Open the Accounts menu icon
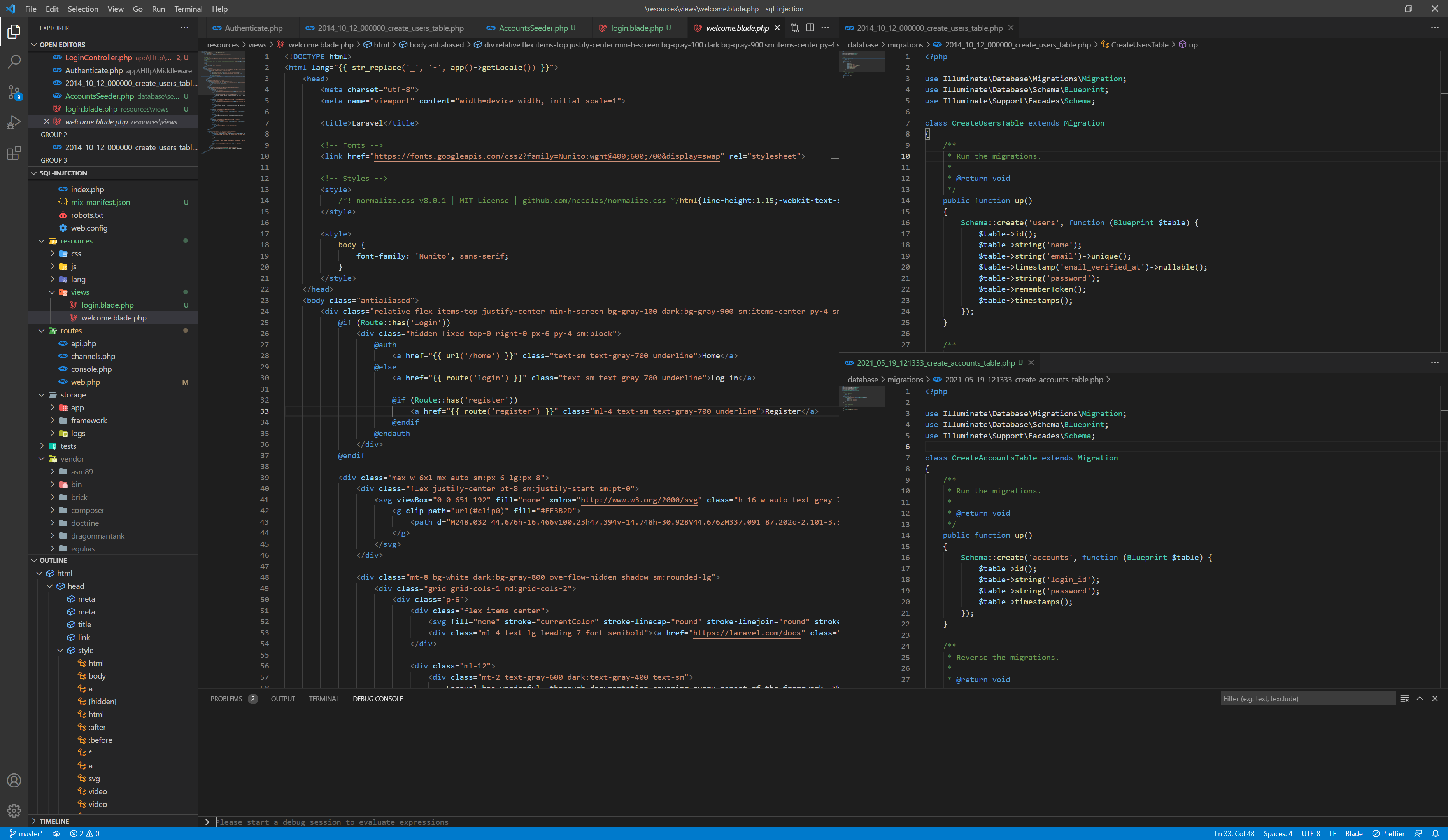Image resolution: width=1448 pixels, height=840 pixels. 14,780
